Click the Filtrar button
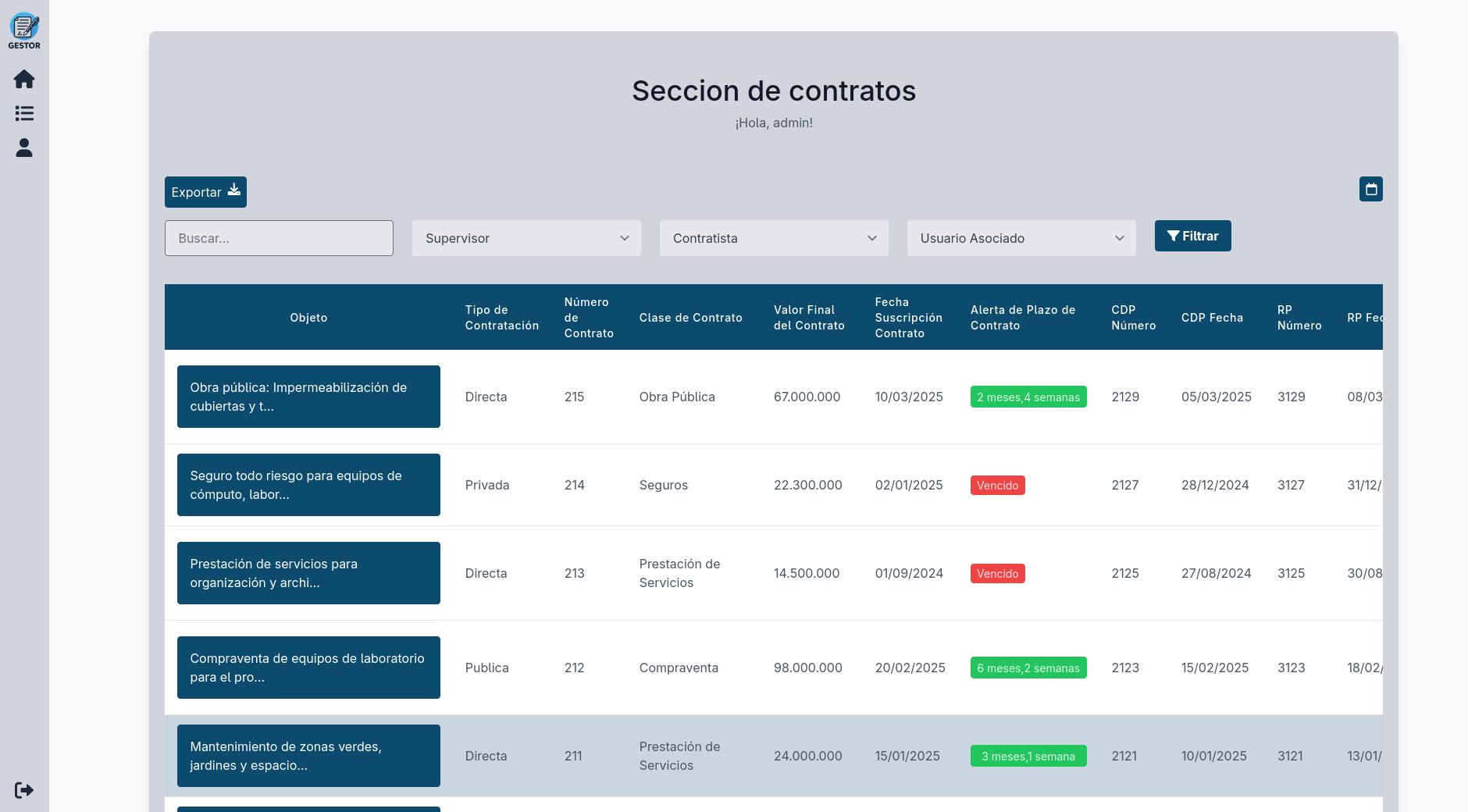The image size is (1468, 812). pyautogui.click(x=1192, y=236)
